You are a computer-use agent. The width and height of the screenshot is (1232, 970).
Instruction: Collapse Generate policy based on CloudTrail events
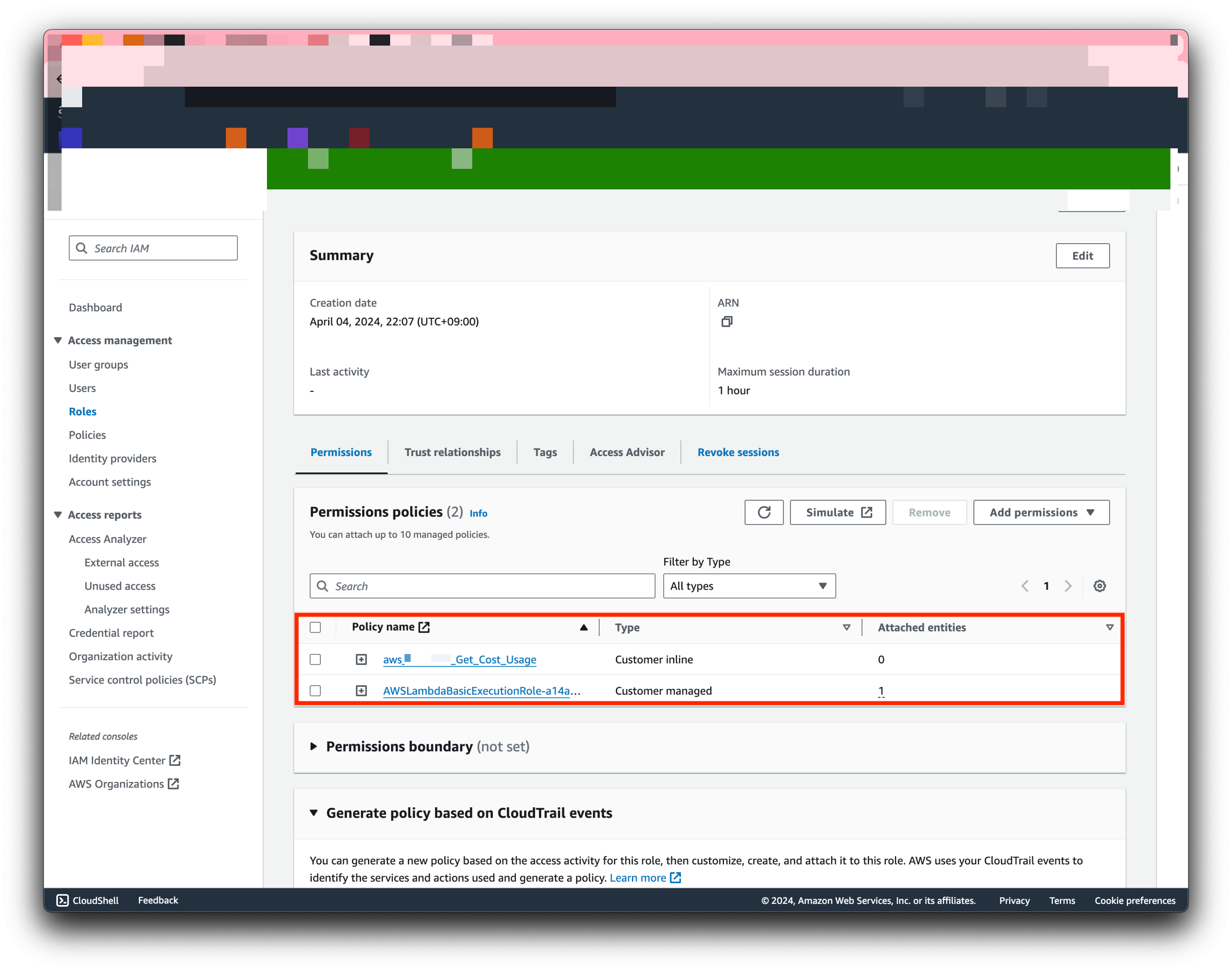coord(313,812)
